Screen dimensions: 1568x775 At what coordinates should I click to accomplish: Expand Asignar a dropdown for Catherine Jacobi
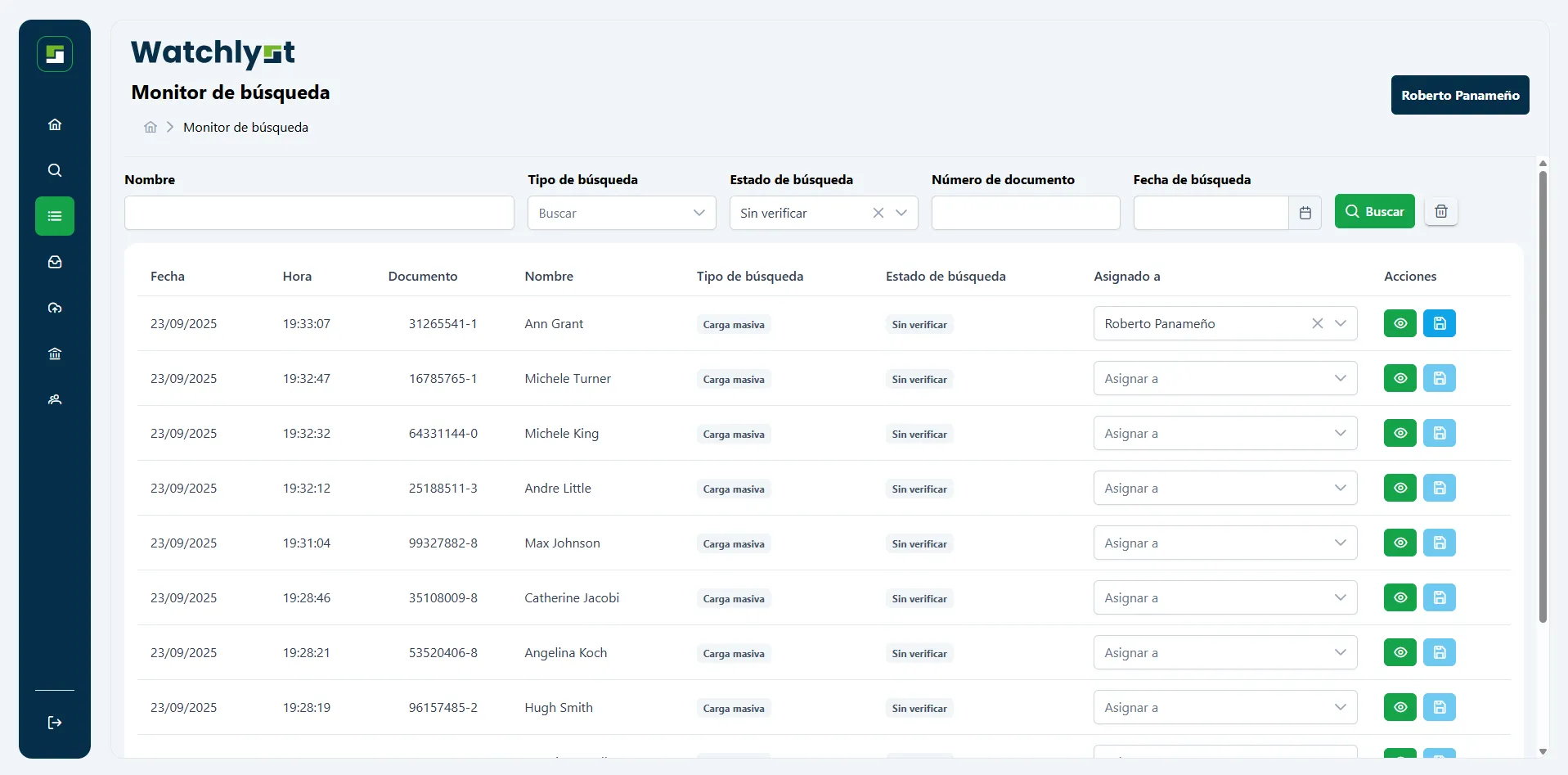click(1224, 597)
